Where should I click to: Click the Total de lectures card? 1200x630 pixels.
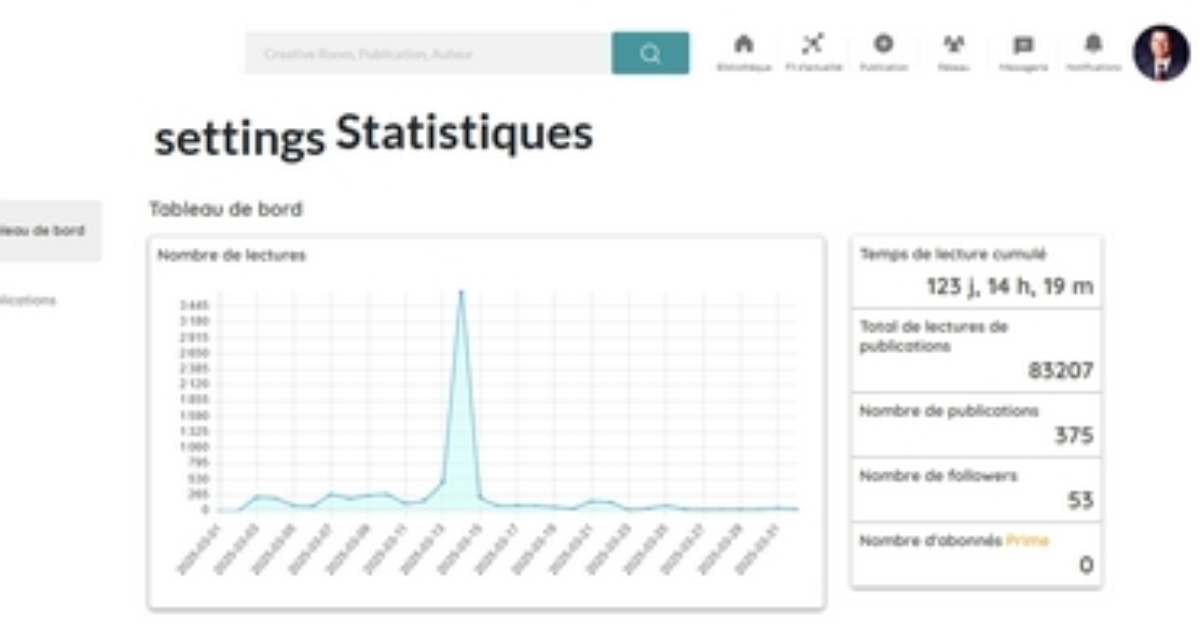(x=975, y=350)
